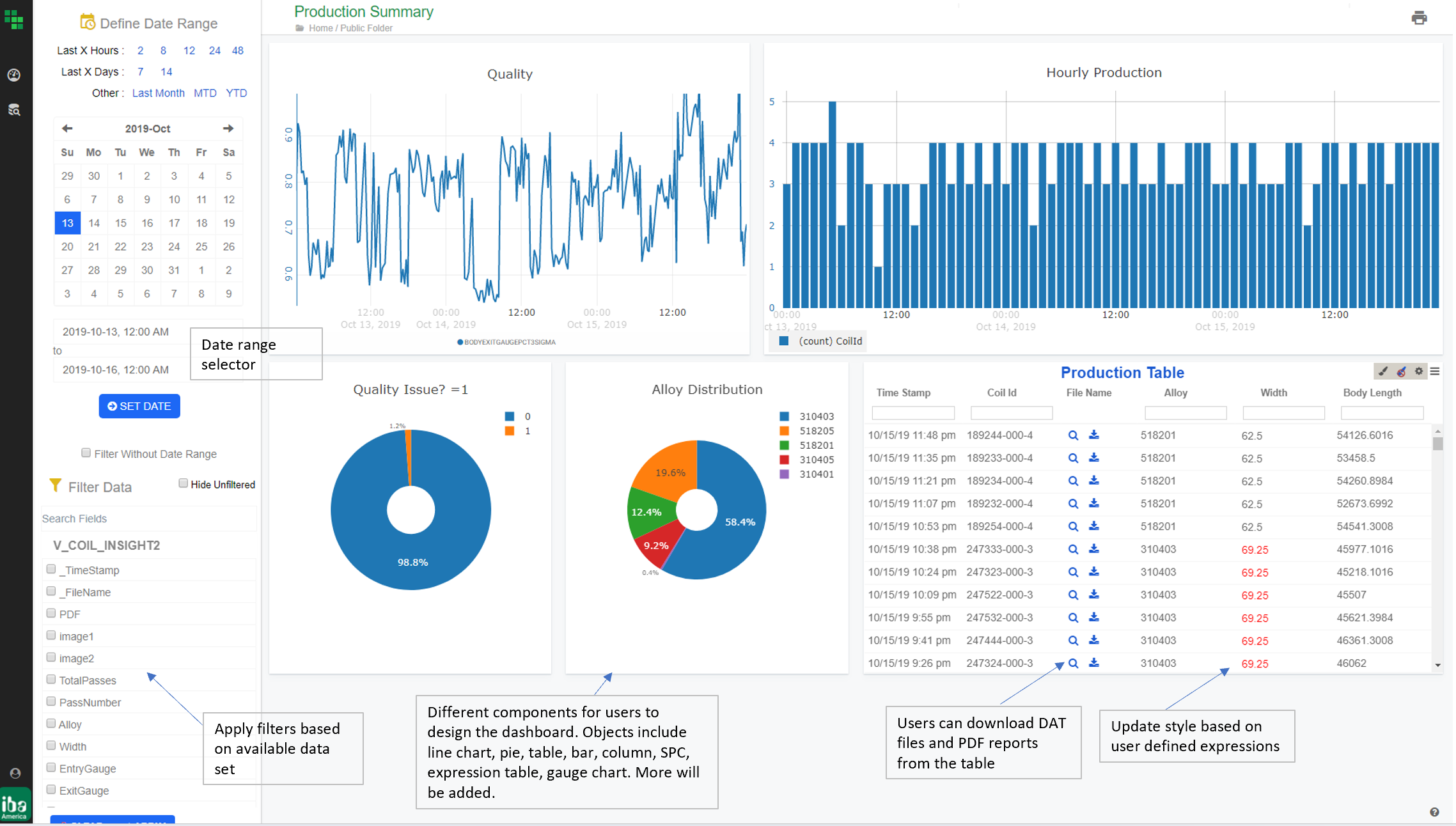Go to previous month in calendar
1456x826 pixels.
[67, 129]
